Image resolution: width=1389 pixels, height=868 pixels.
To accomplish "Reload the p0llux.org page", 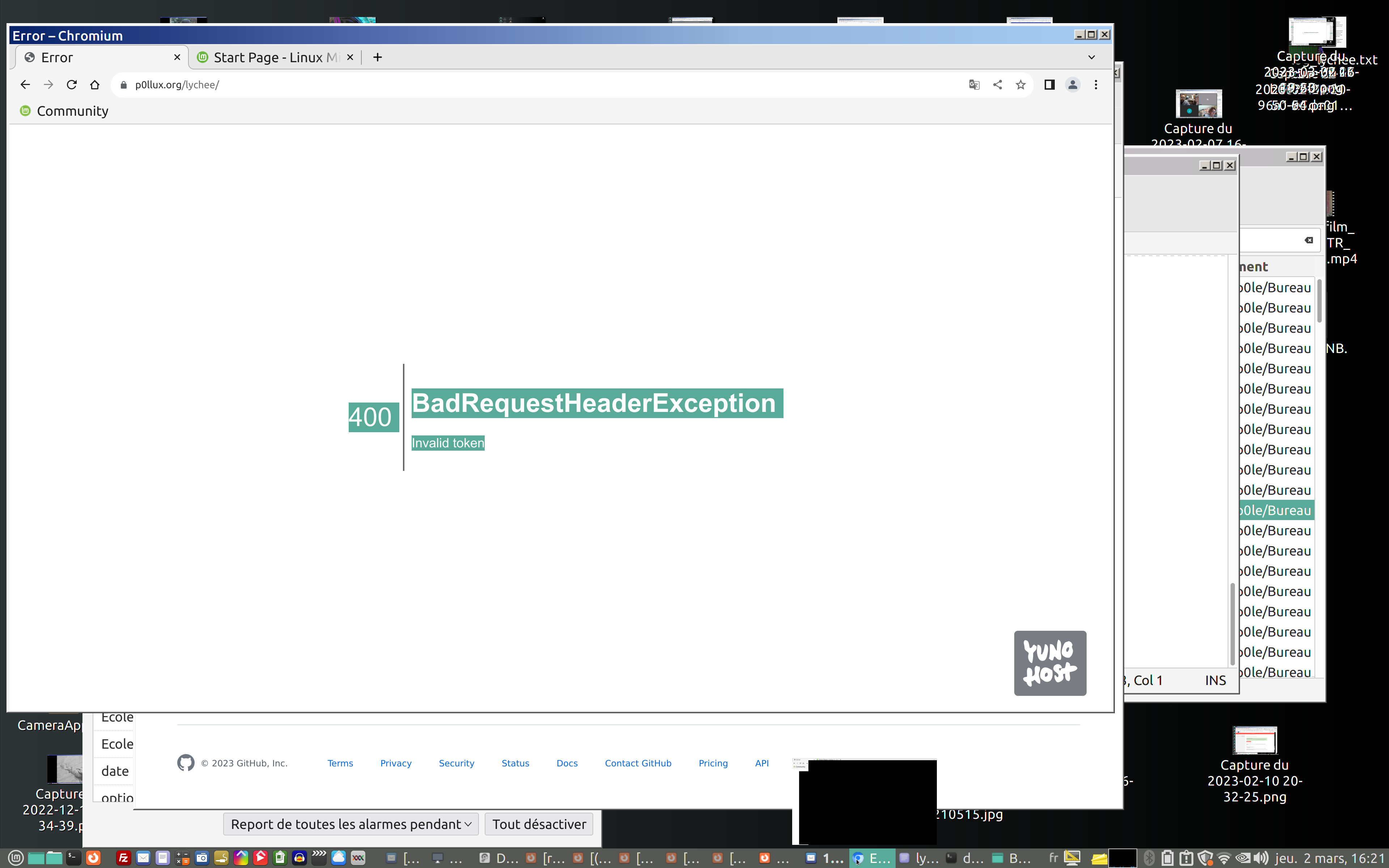I will [72, 85].
